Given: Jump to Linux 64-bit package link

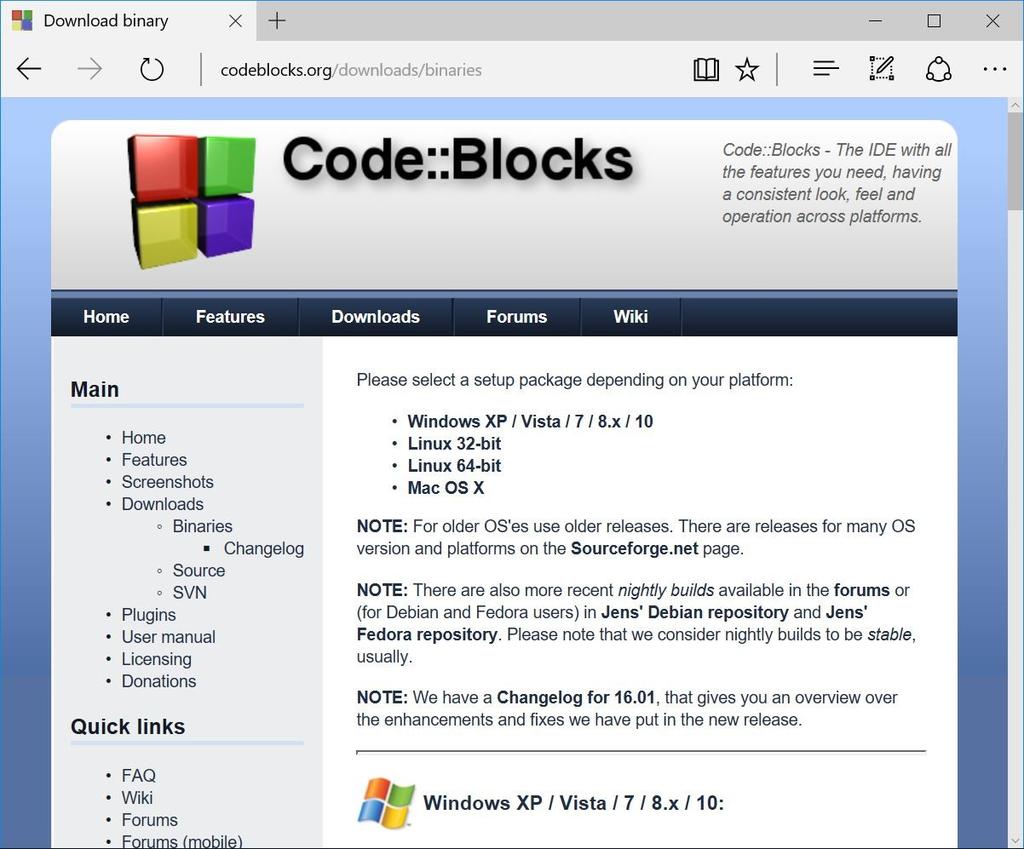Looking at the screenshot, I should pos(455,466).
